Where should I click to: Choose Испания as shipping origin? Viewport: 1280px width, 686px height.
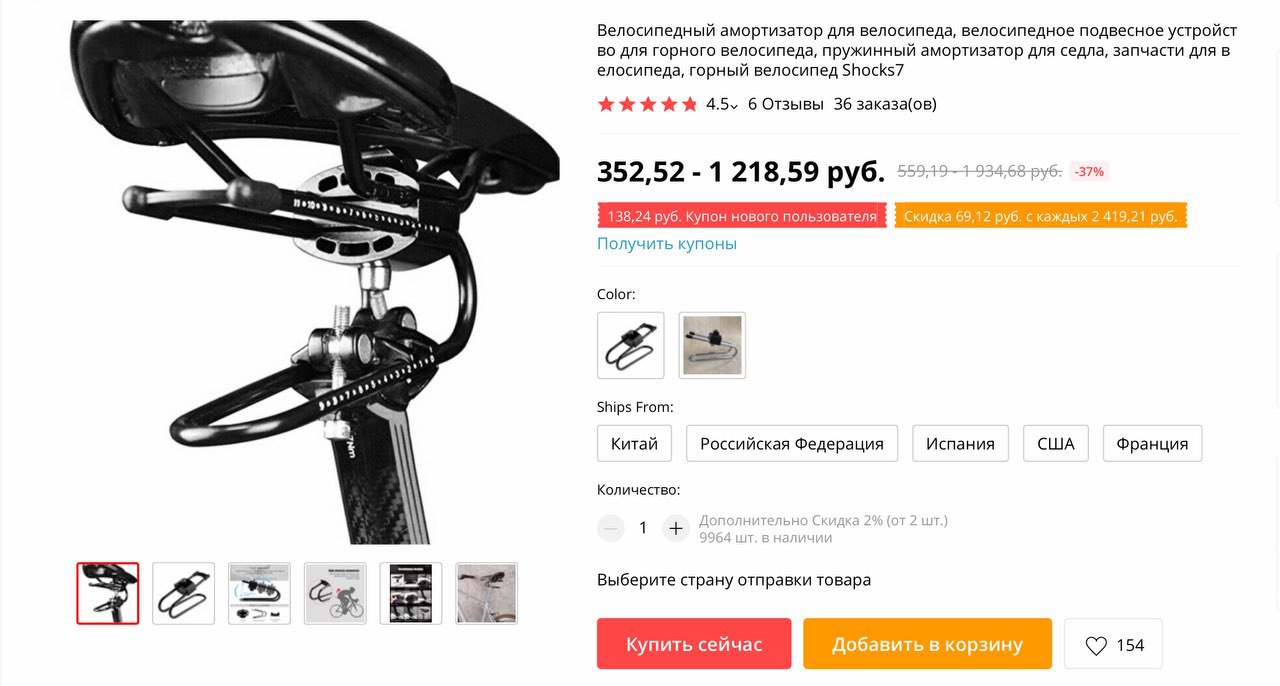pos(960,443)
